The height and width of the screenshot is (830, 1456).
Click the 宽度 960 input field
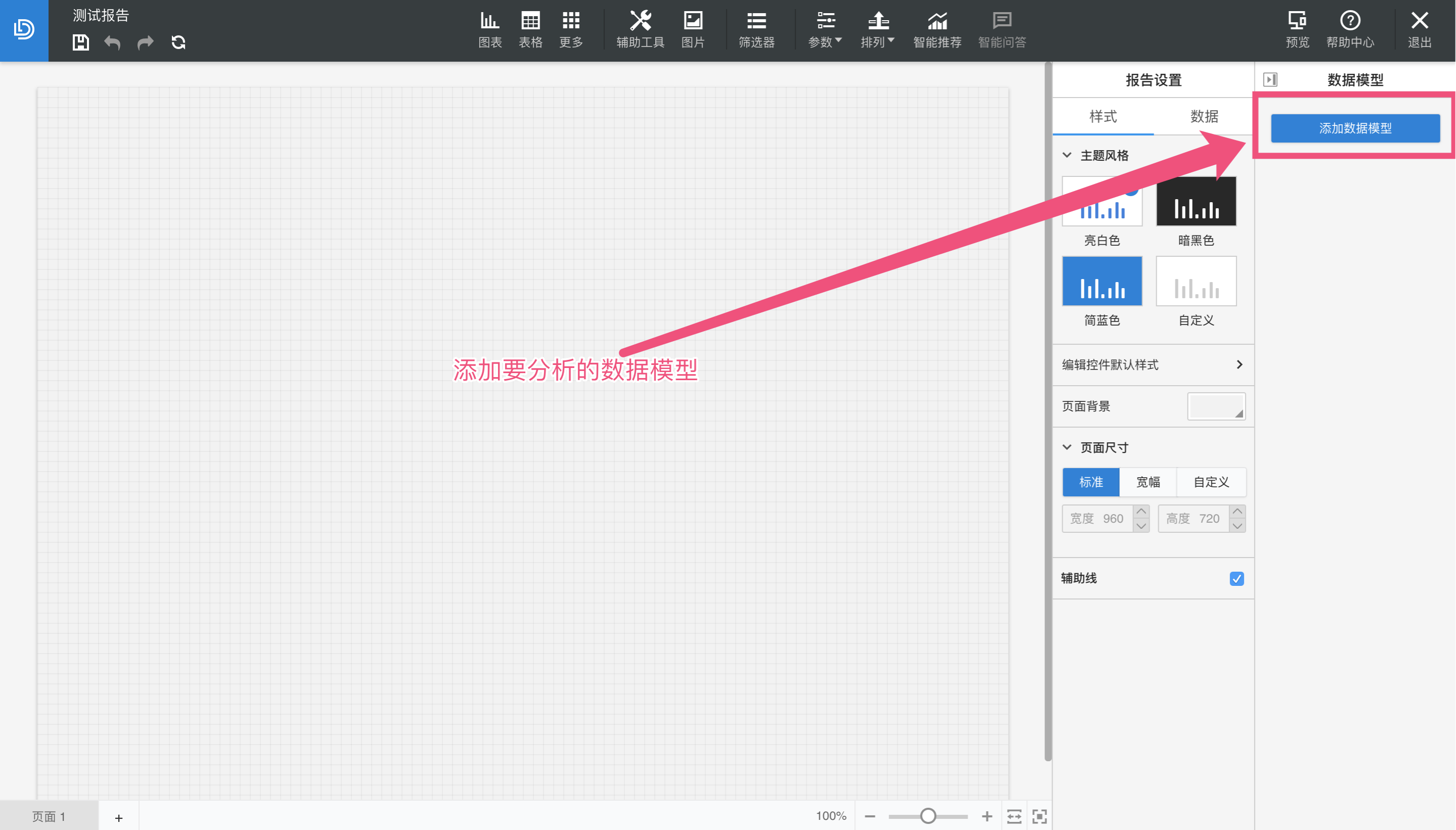click(1098, 519)
